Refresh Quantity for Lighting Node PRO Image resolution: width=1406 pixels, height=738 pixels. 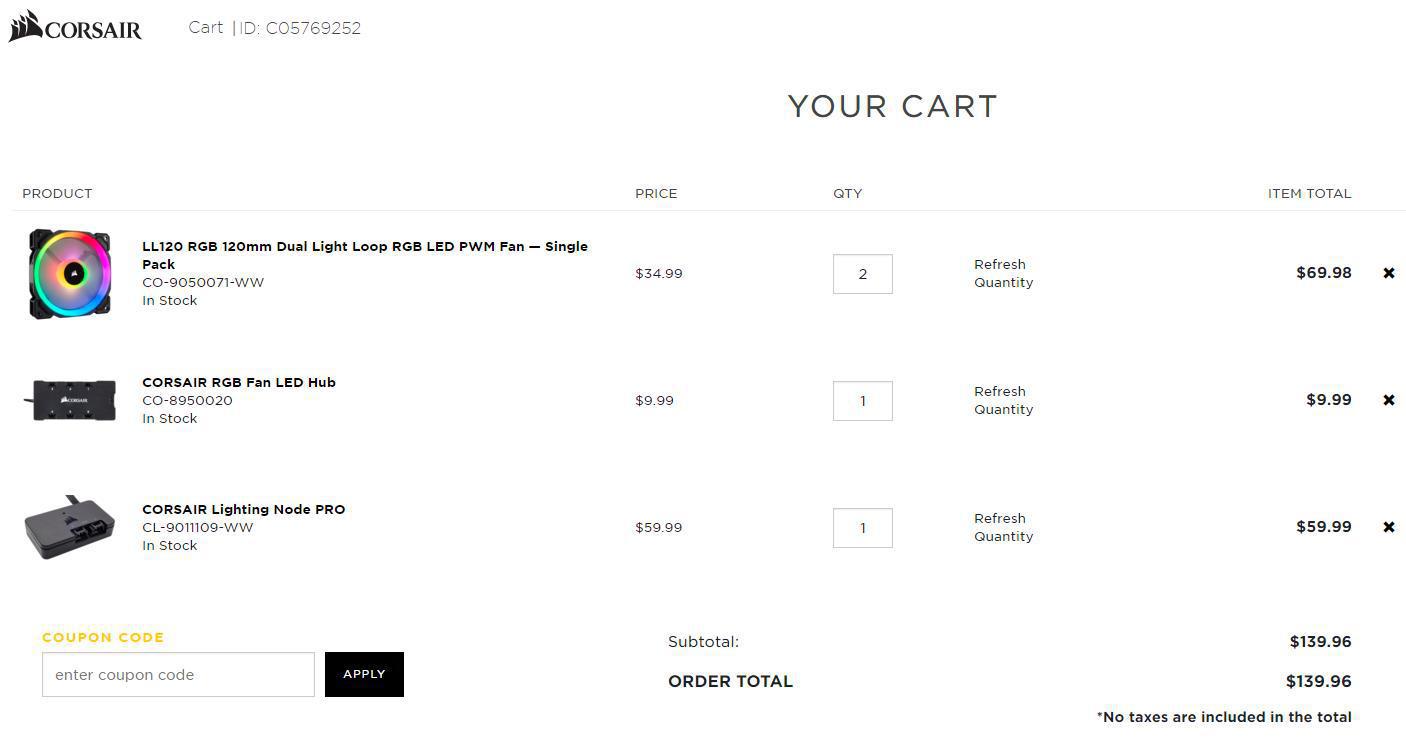(x=1003, y=527)
